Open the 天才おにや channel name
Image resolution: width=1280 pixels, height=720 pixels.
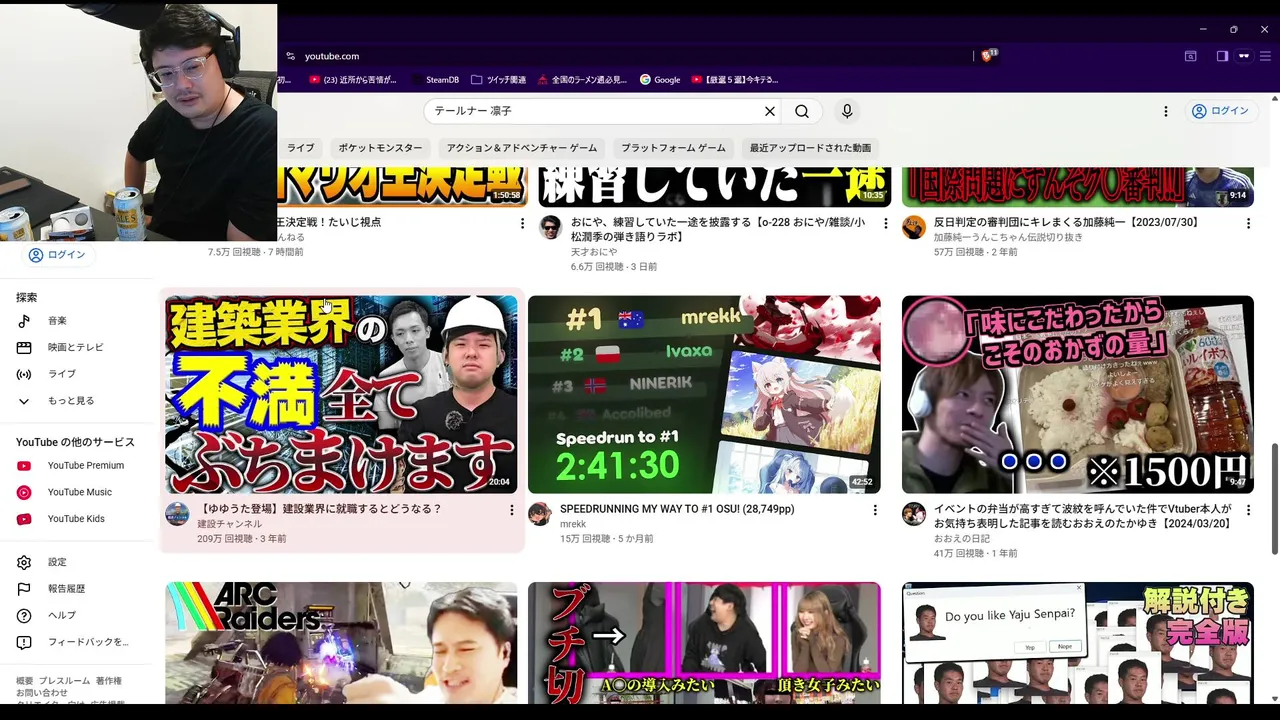pos(594,252)
